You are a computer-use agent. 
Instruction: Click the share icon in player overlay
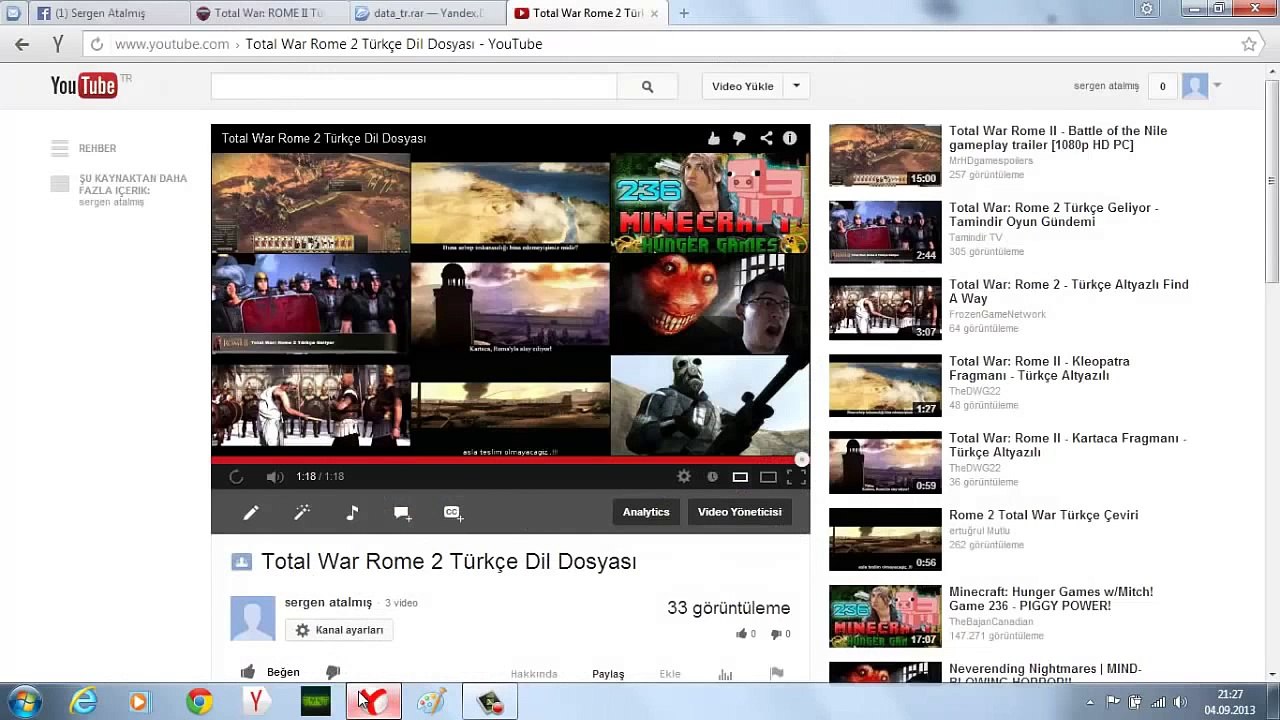point(766,139)
